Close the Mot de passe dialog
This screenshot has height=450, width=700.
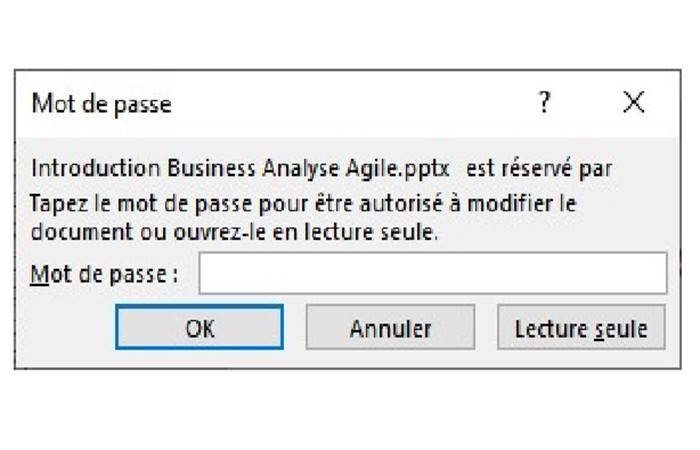point(633,102)
